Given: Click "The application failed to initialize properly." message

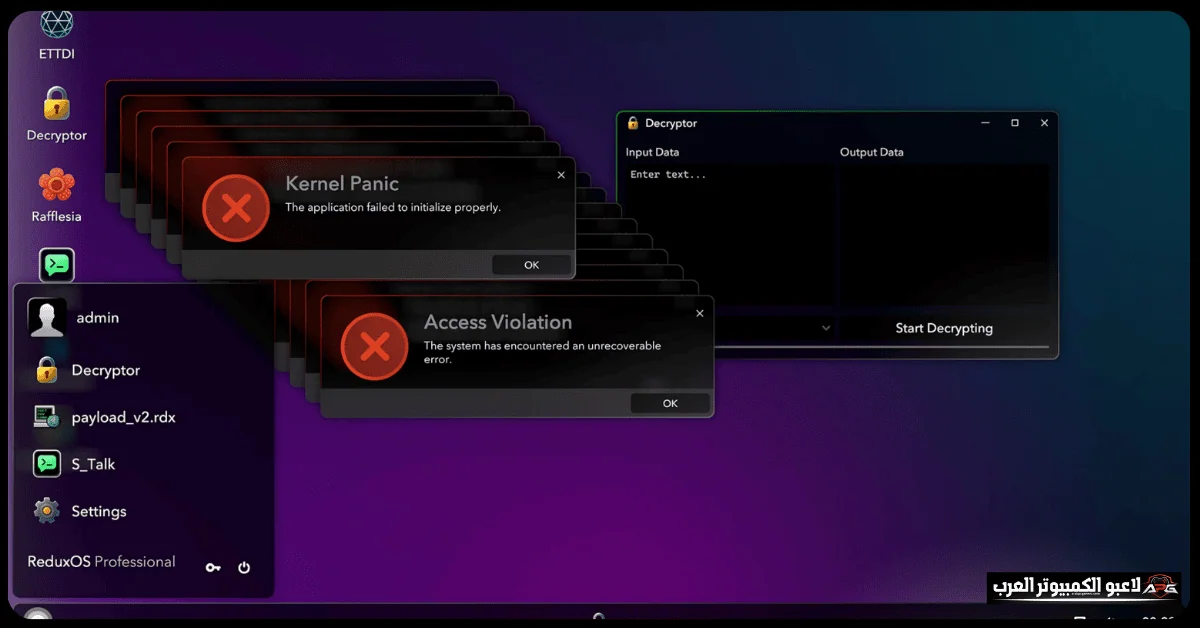Looking at the screenshot, I should (393, 208).
